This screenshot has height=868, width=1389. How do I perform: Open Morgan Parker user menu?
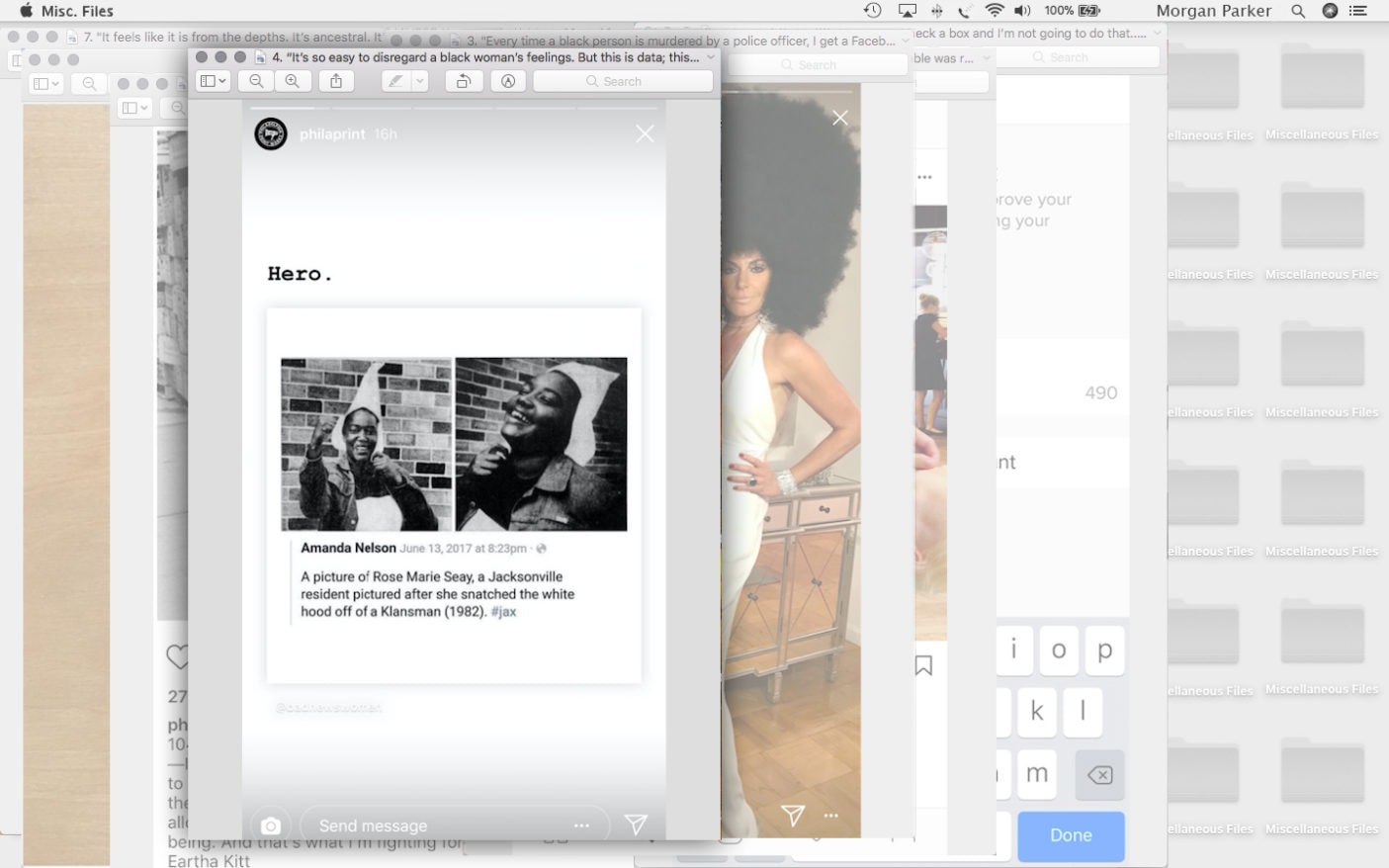point(1214,11)
